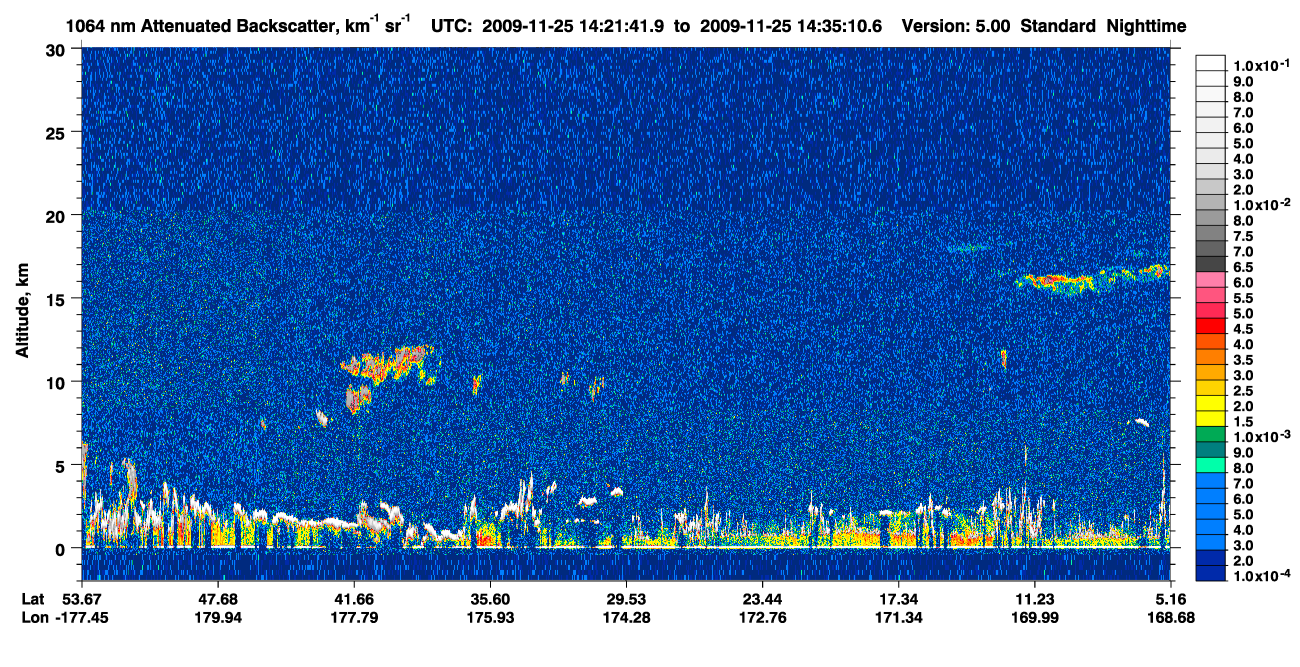This screenshot has width=1300, height=667.
Task: Click the word "Standard" in the header
Action: (1059, 25)
